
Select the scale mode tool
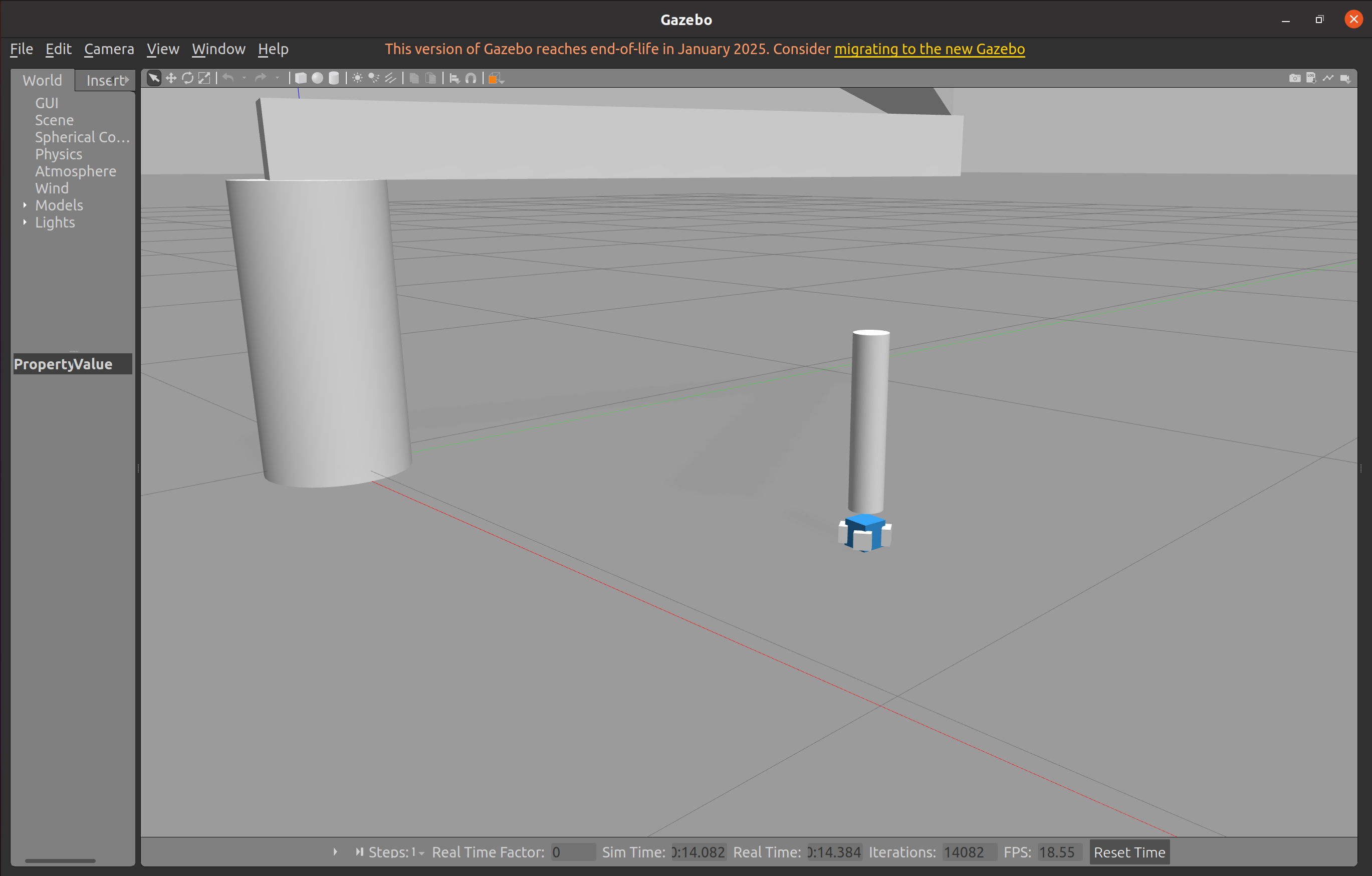[x=204, y=78]
